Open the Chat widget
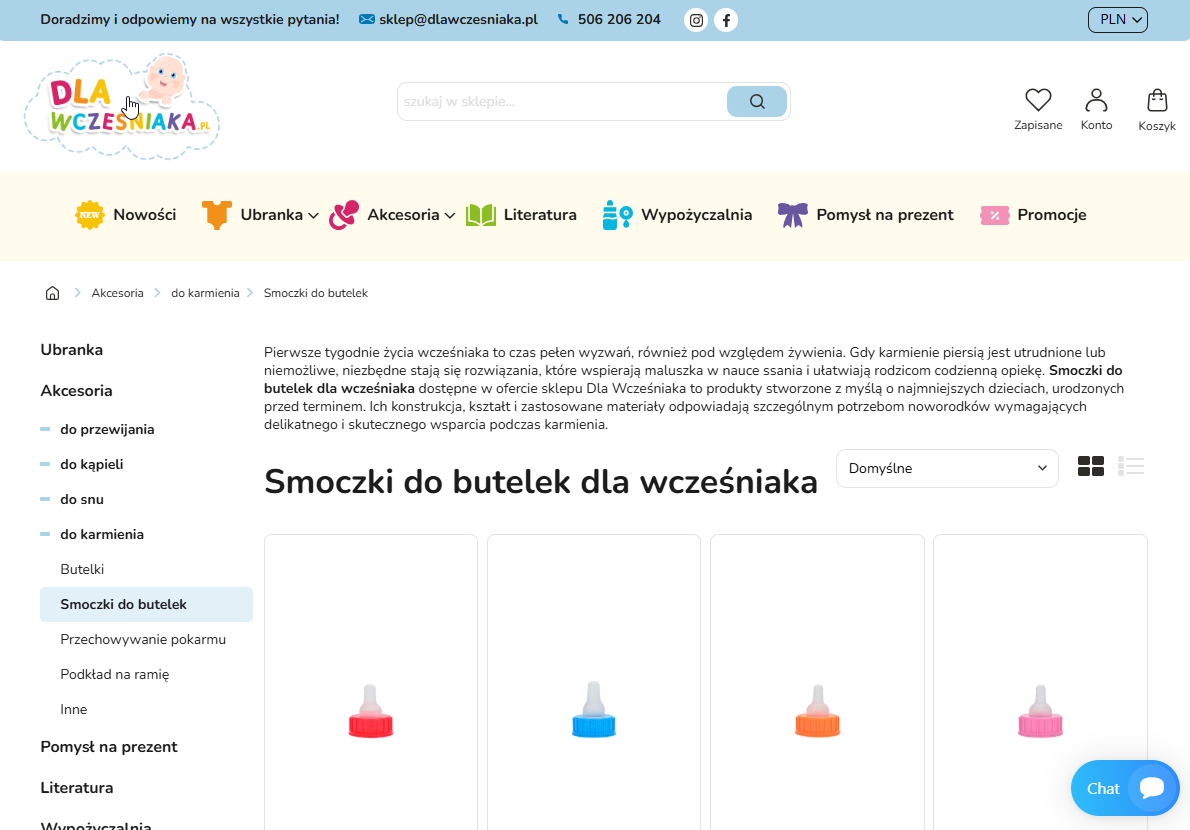Viewport: 1190px width, 830px height. click(1124, 788)
